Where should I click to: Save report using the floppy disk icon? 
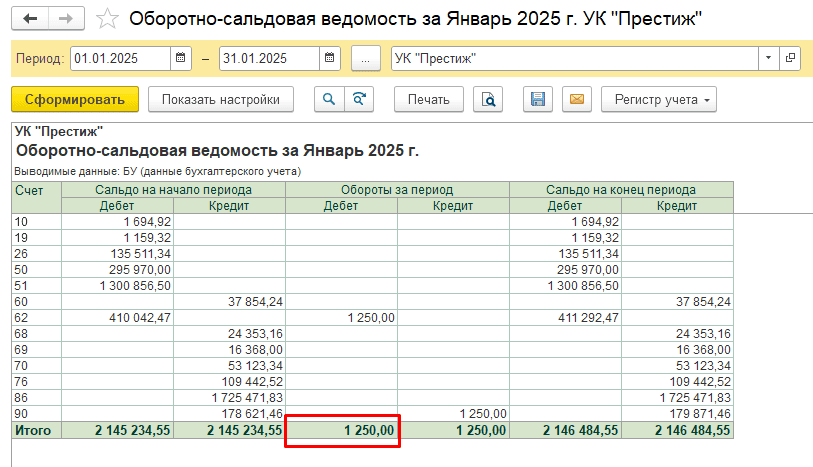point(538,99)
